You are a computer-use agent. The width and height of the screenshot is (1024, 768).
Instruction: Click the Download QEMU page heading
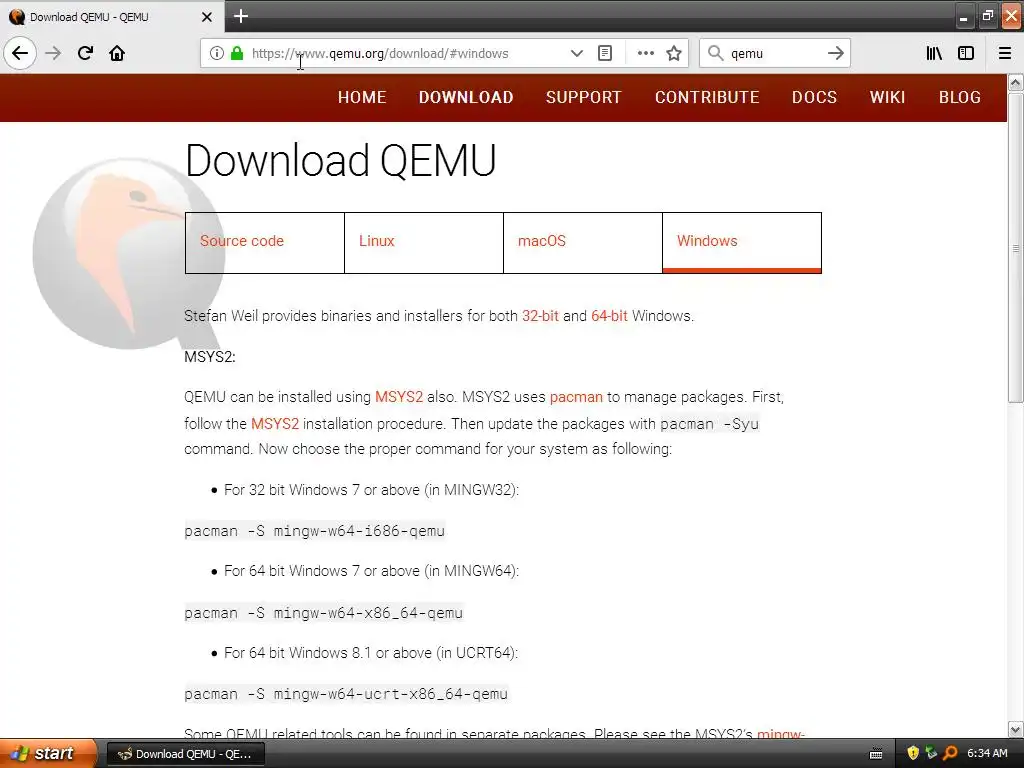coord(341,161)
